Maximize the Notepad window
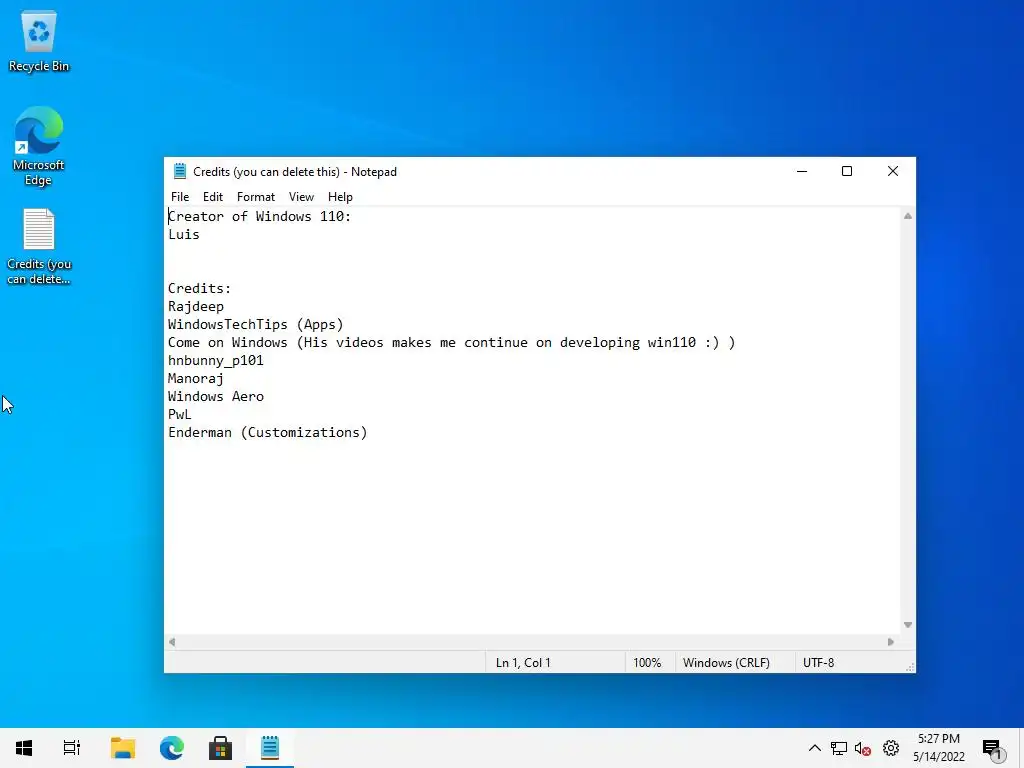Image resolution: width=1024 pixels, height=768 pixels. (847, 171)
